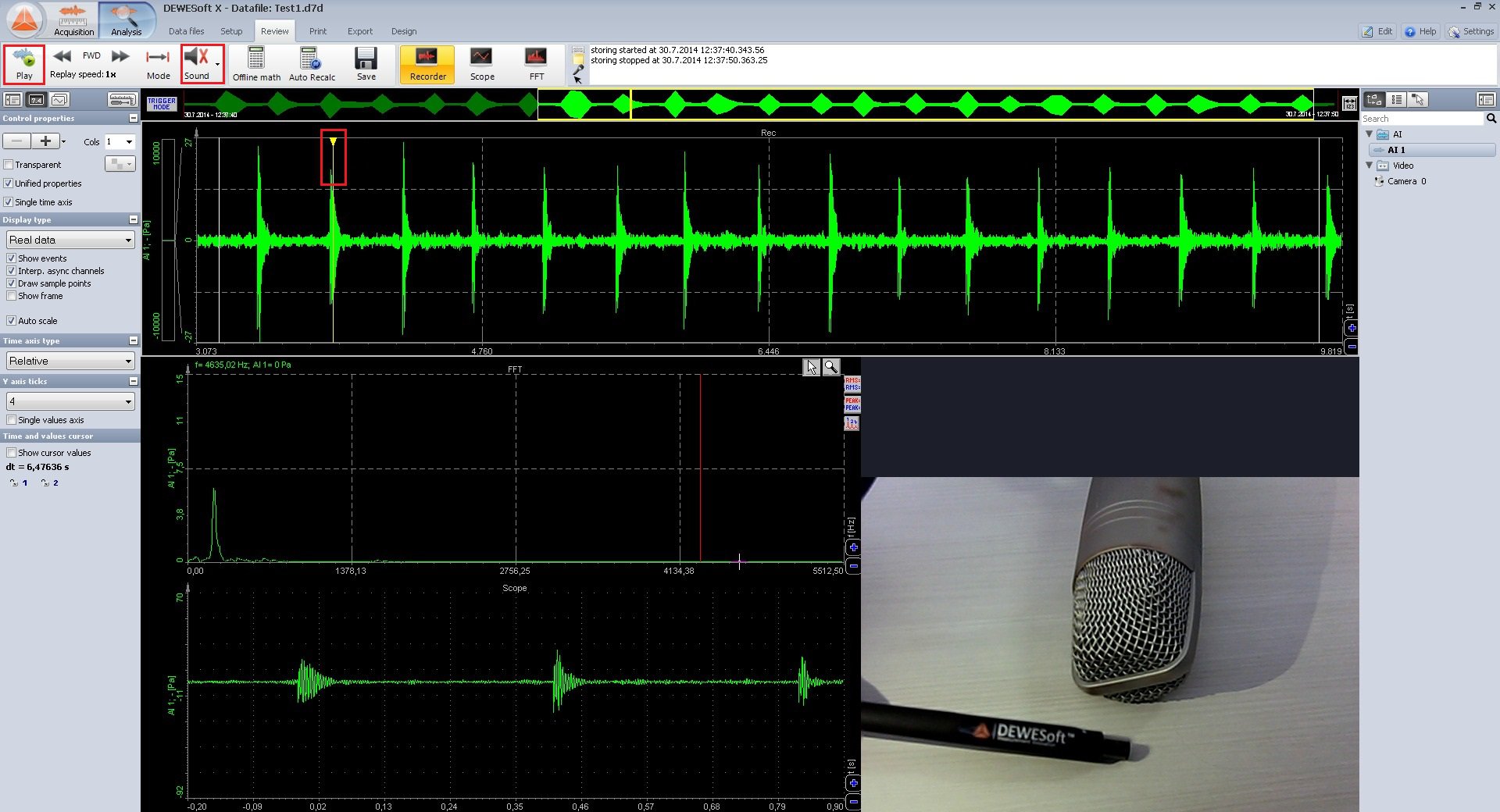Open the Setup tab
The width and height of the screenshot is (1500, 812).
click(231, 31)
